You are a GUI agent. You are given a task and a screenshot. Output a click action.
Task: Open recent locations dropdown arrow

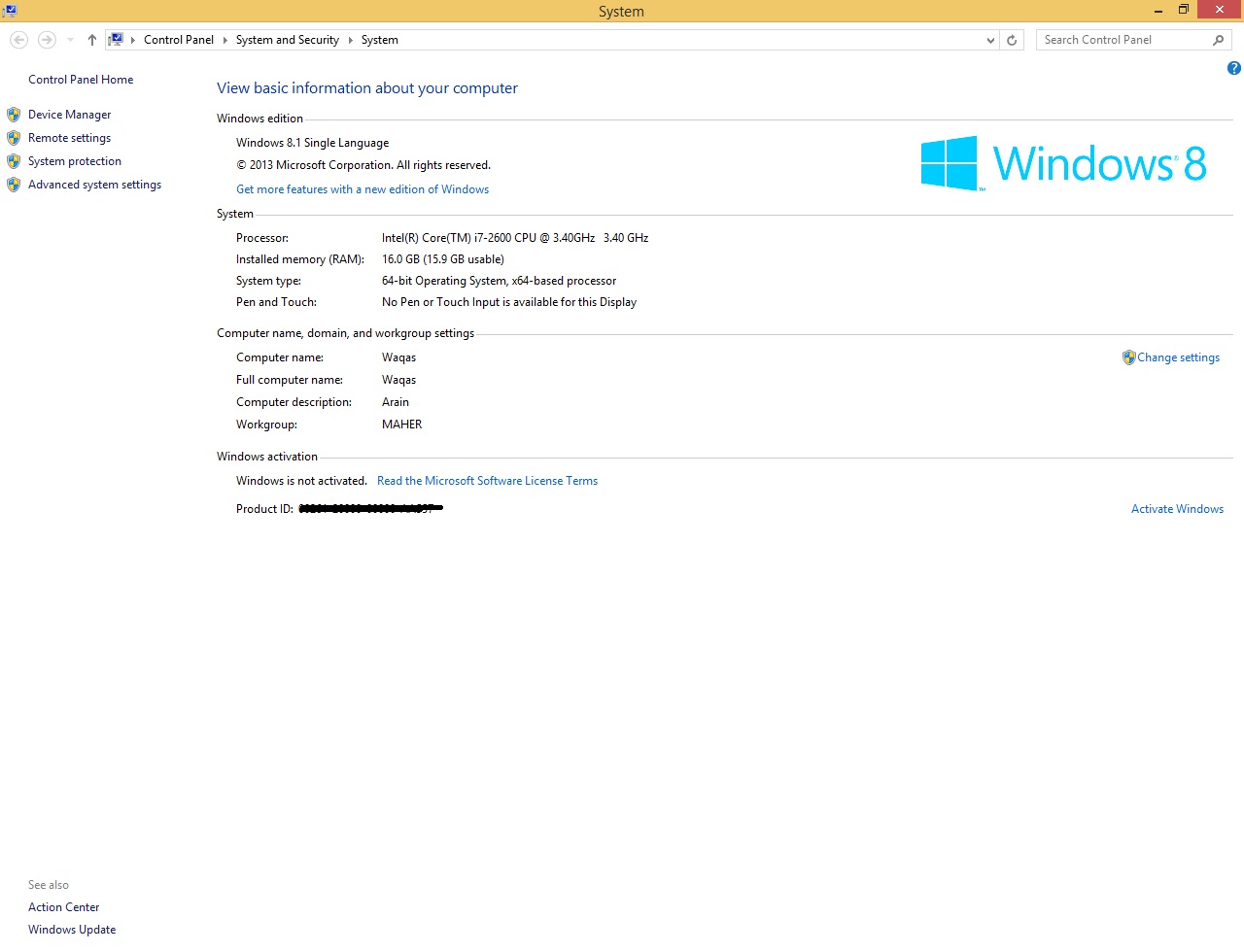pos(70,40)
